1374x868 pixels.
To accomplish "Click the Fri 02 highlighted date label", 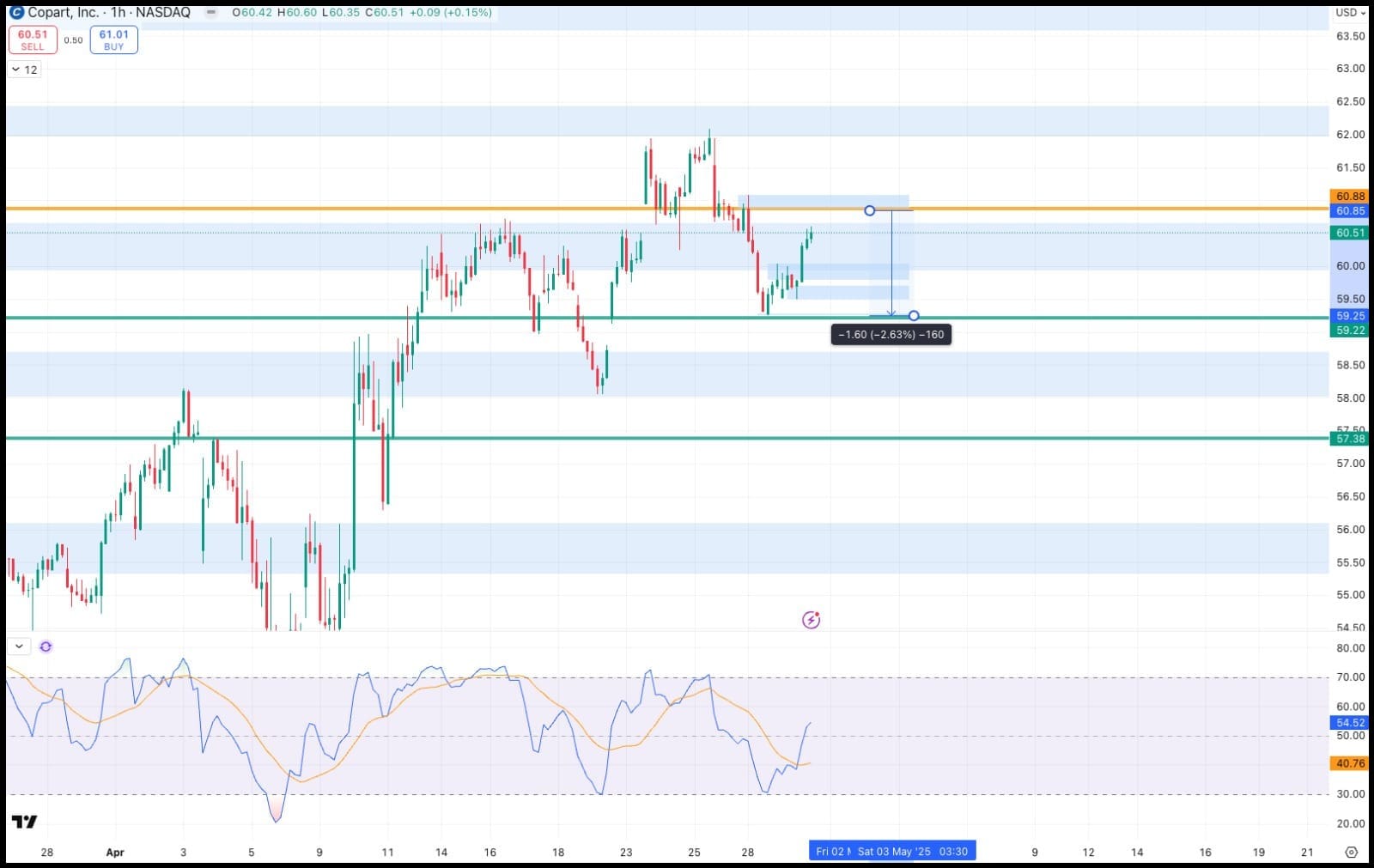I will [x=831, y=852].
